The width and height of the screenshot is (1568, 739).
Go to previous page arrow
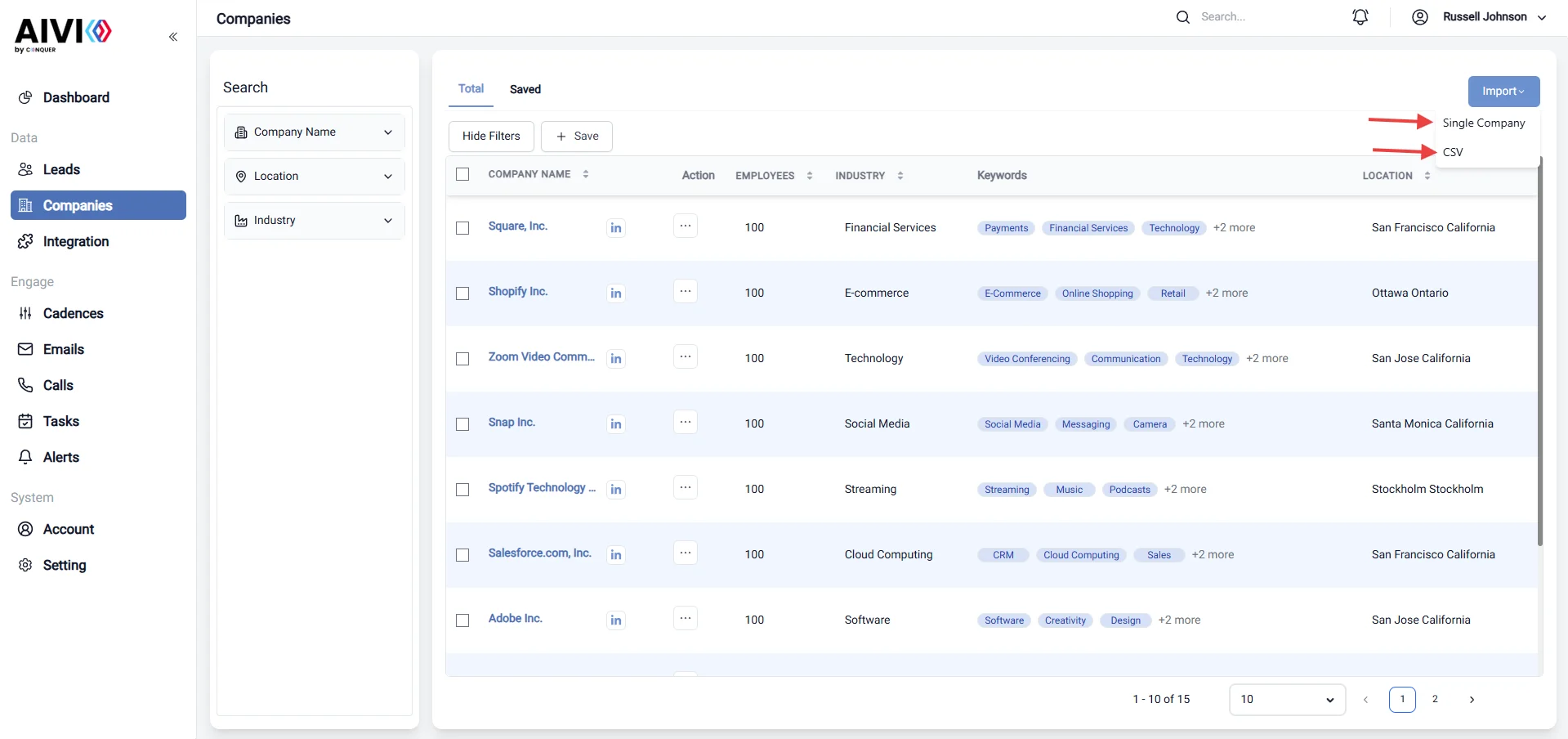pyautogui.click(x=1365, y=700)
